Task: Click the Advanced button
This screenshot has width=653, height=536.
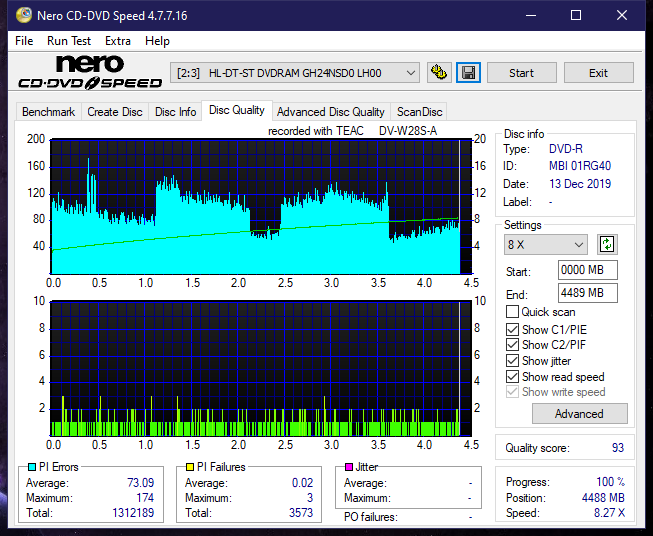Action: [579, 414]
